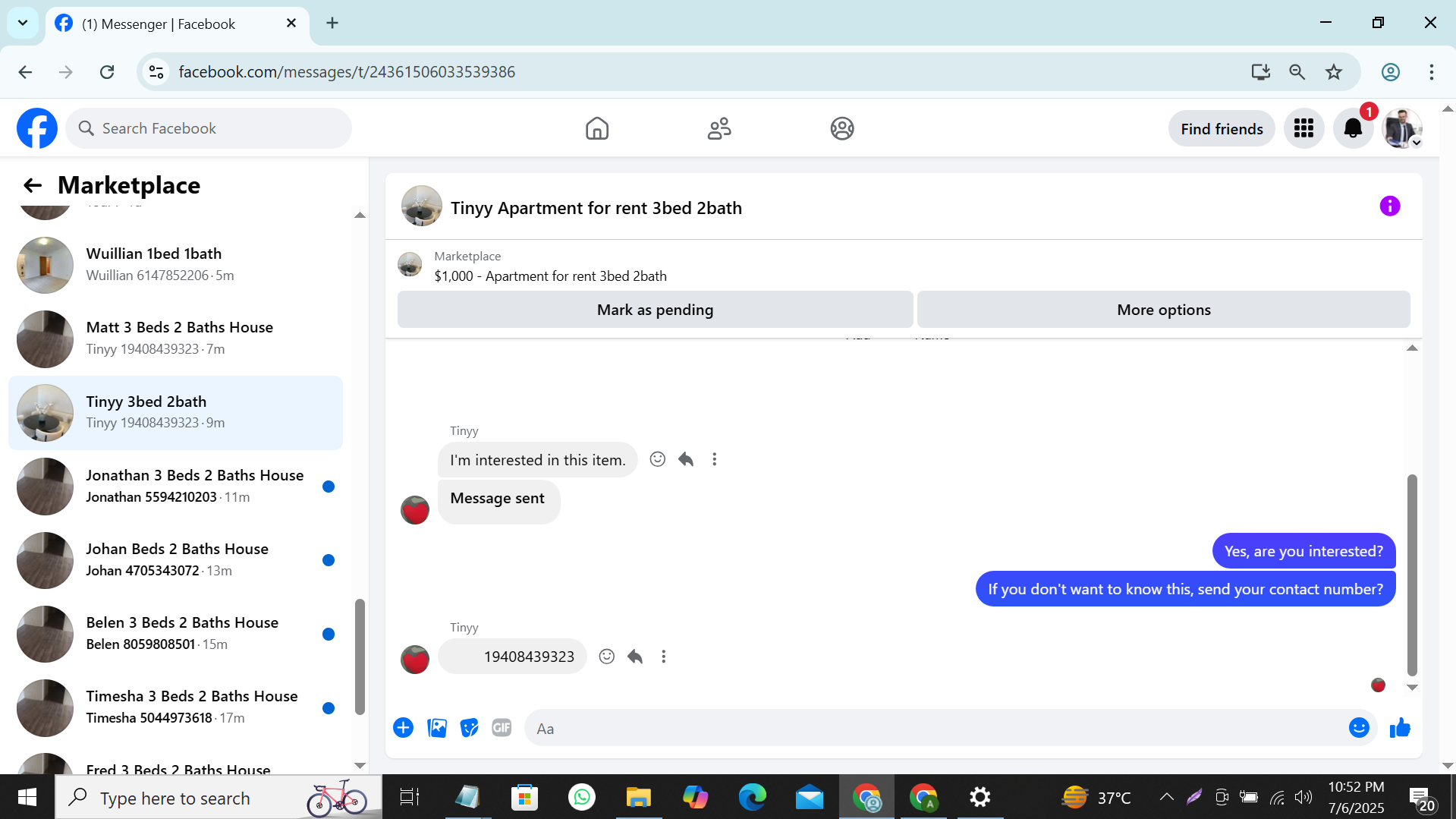Open more options for 'I'm interested' message
The width and height of the screenshot is (1456, 819).
click(x=714, y=459)
